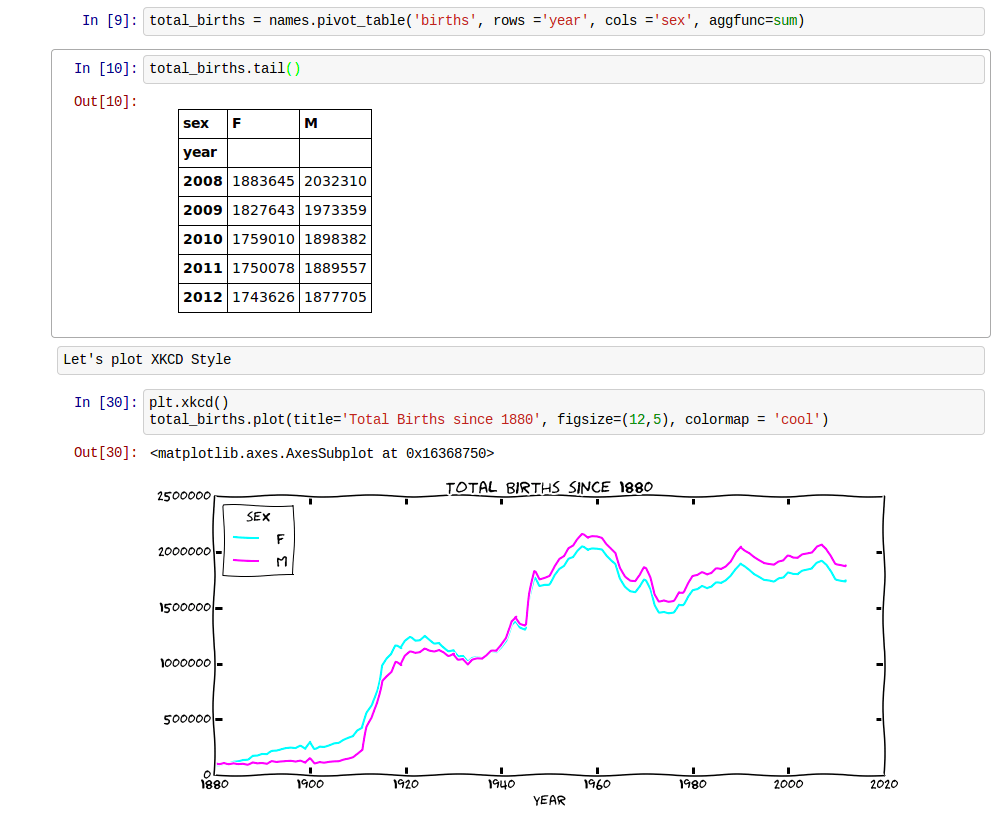
Task: Click the 1980 x-axis label
Action: 693,784
